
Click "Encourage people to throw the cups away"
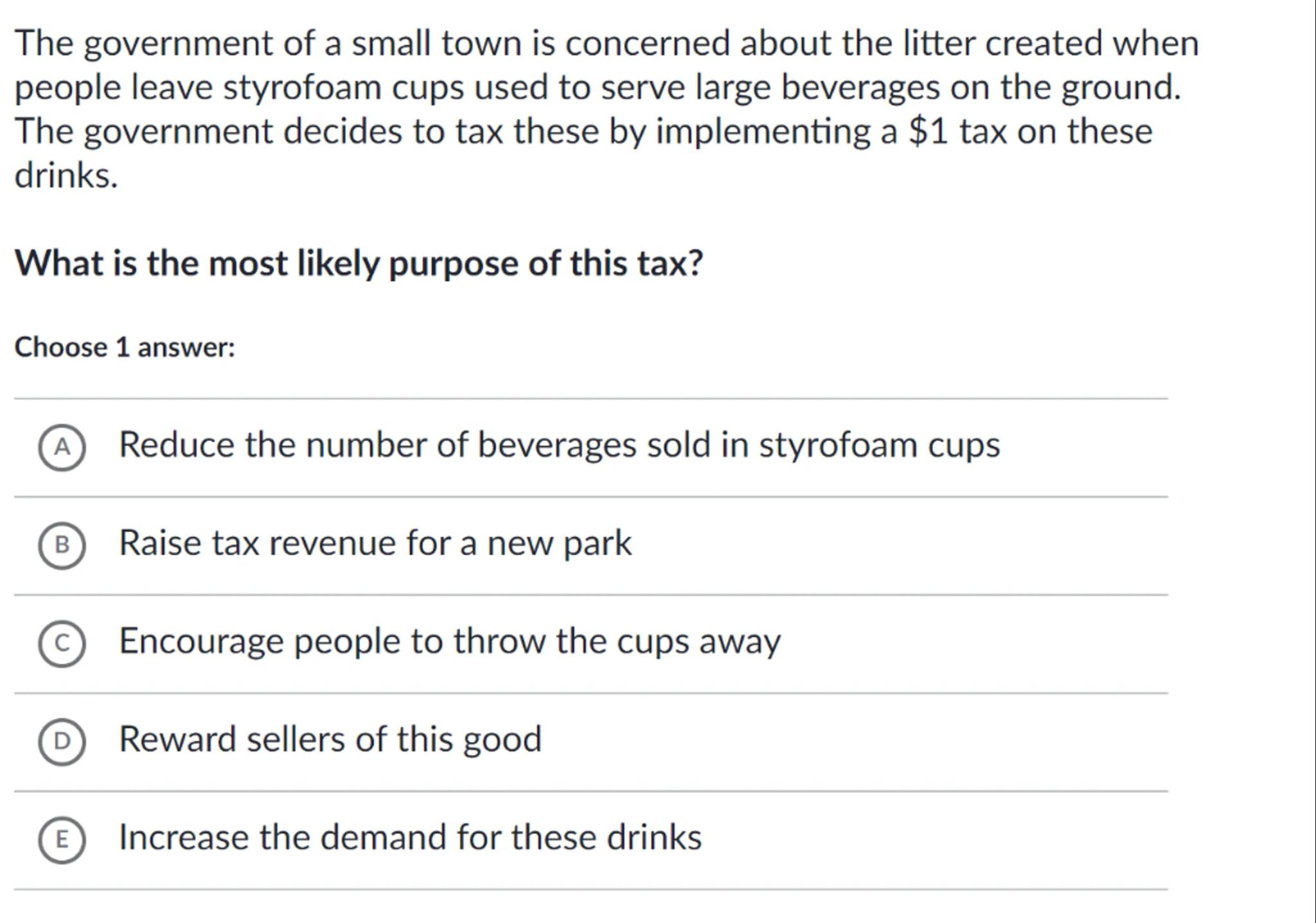pyautogui.click(x=450, y=641)
